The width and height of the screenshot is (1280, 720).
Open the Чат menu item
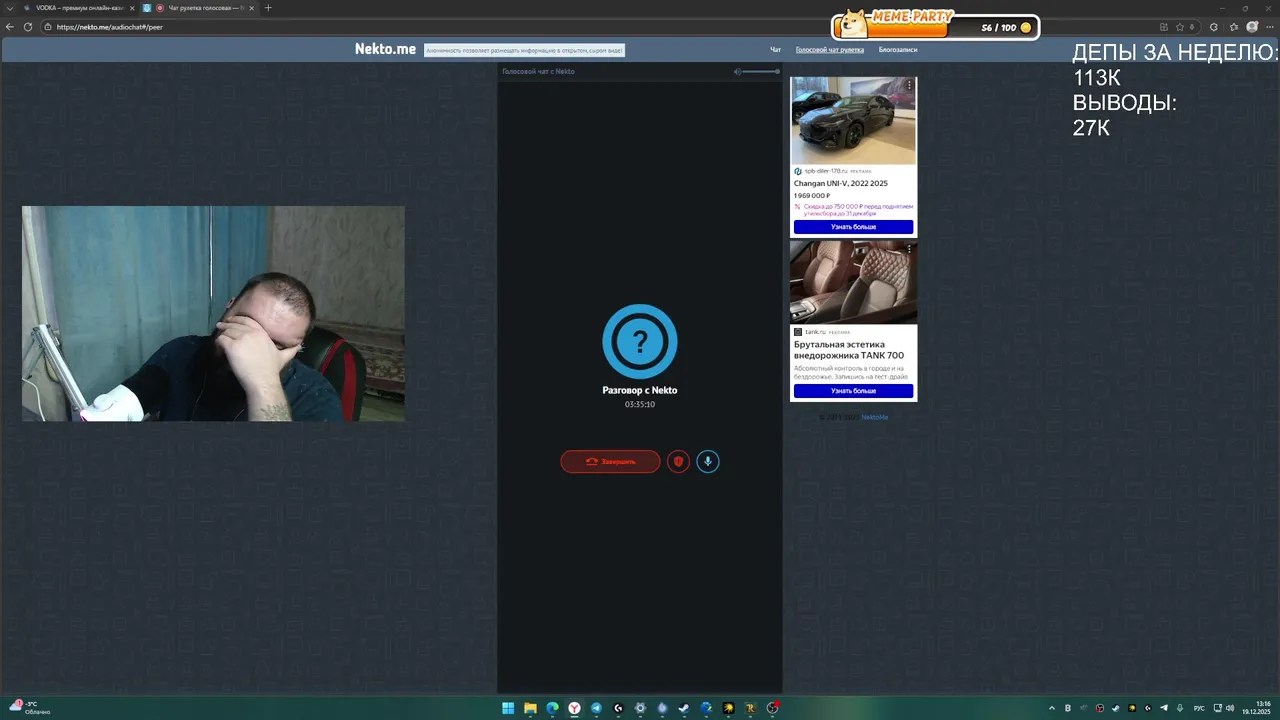[x=775, y=49]
